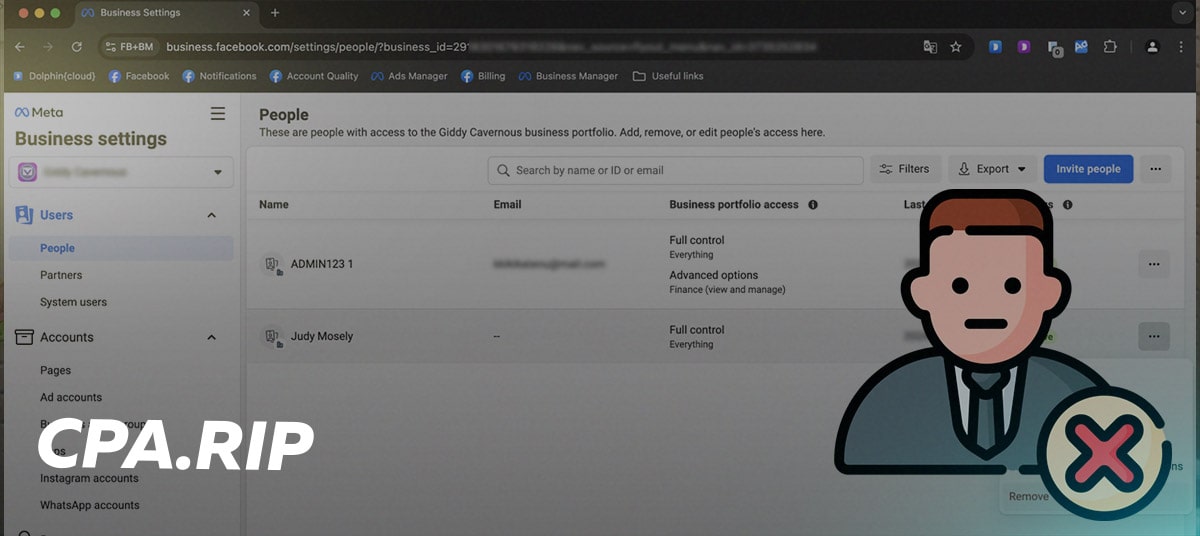Click the hamburger menu icon beside Meta
Screen dimensions: 1200x536
[x=218, y=114]
